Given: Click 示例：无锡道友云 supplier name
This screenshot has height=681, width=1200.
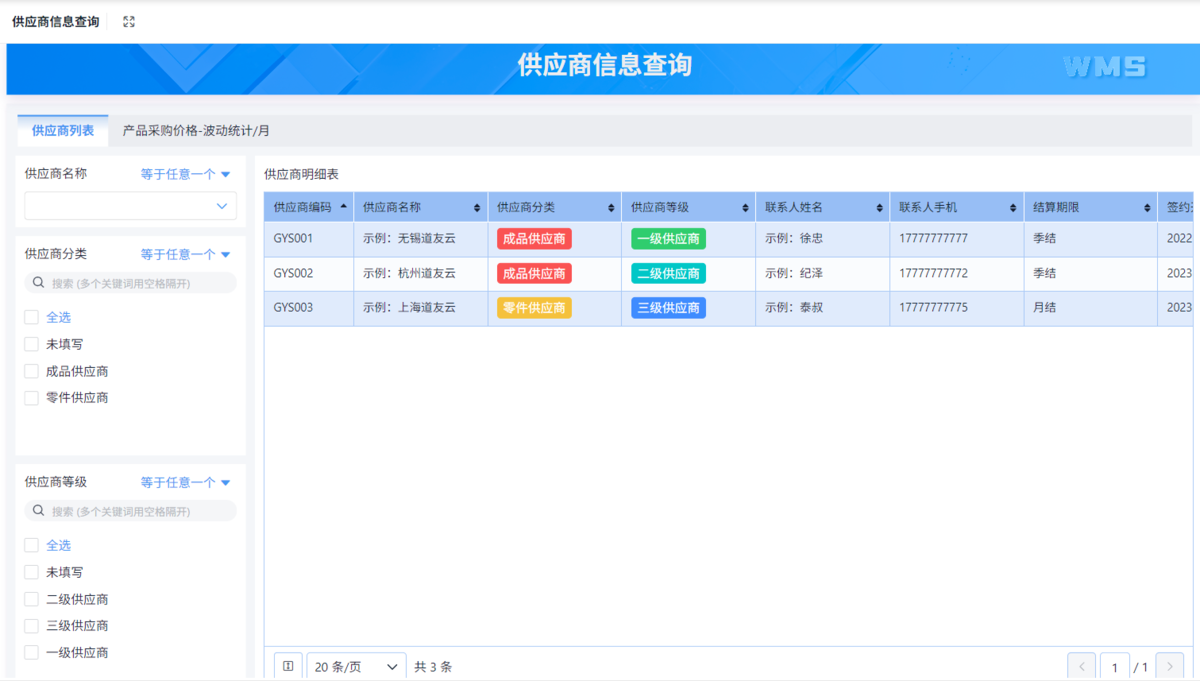Looking at the screenshot, I should click(x=409, y=239).
